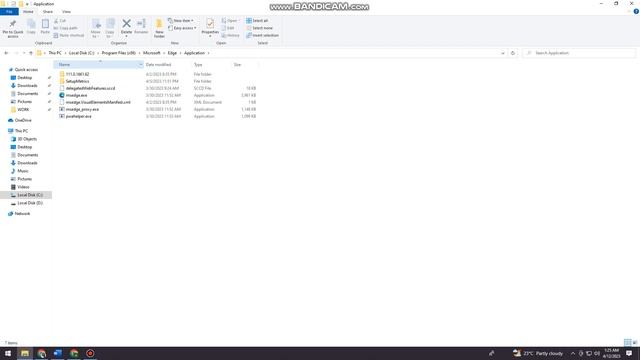
Task: Create a New folder
Action: point(159,29)
